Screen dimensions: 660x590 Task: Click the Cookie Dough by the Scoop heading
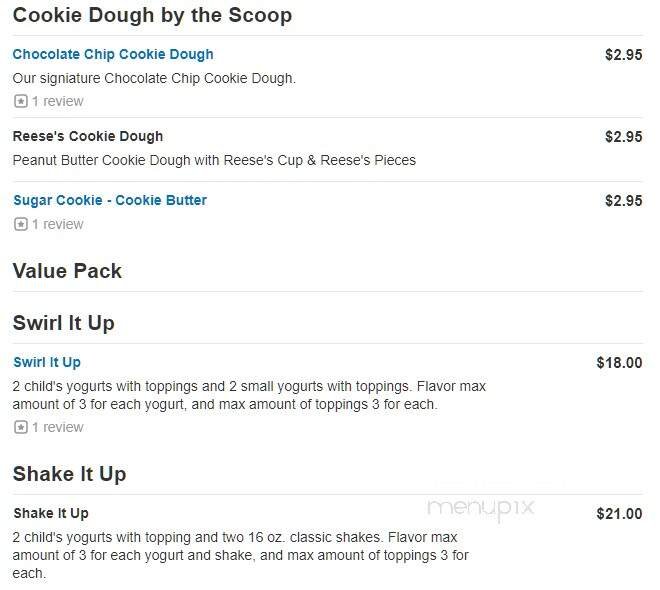point(152,15)
